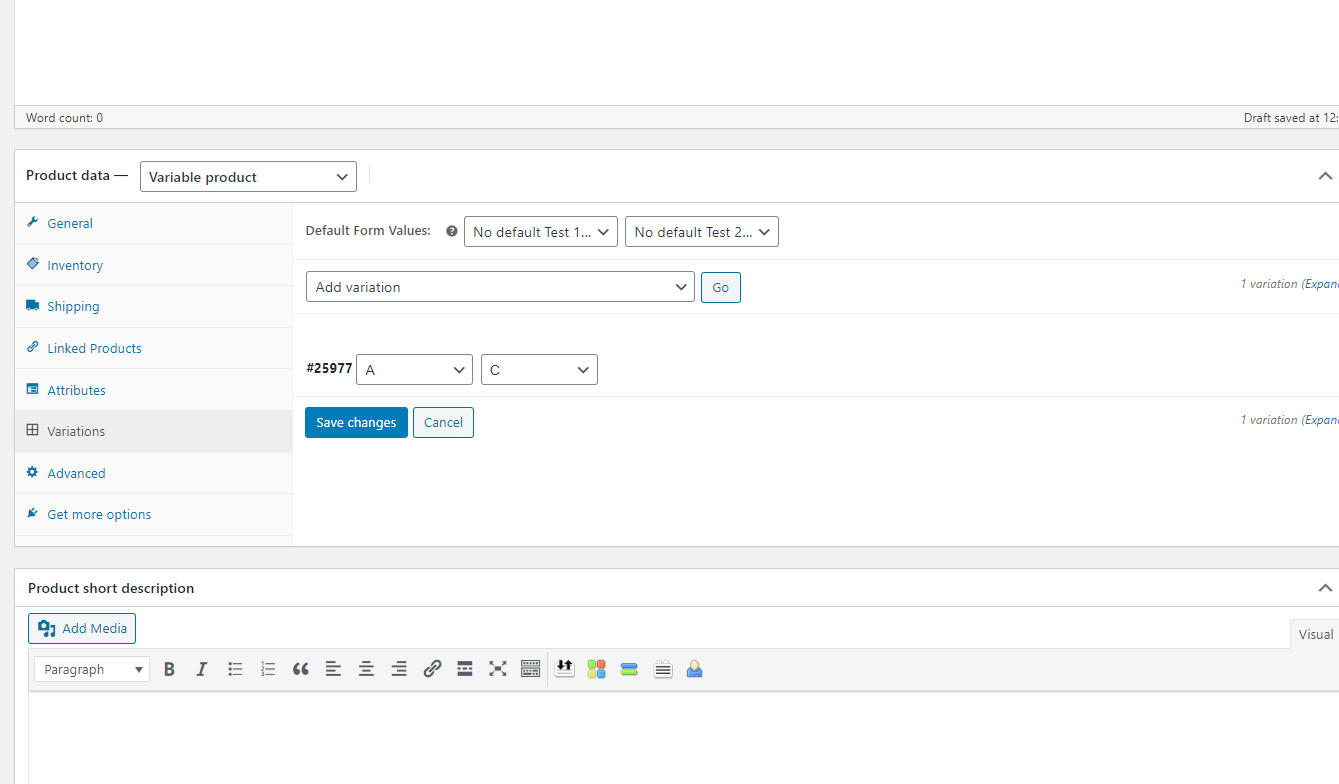Open the Inventory tab
Viewport: 1339px width, 784px height.
(x=75, y=265)
